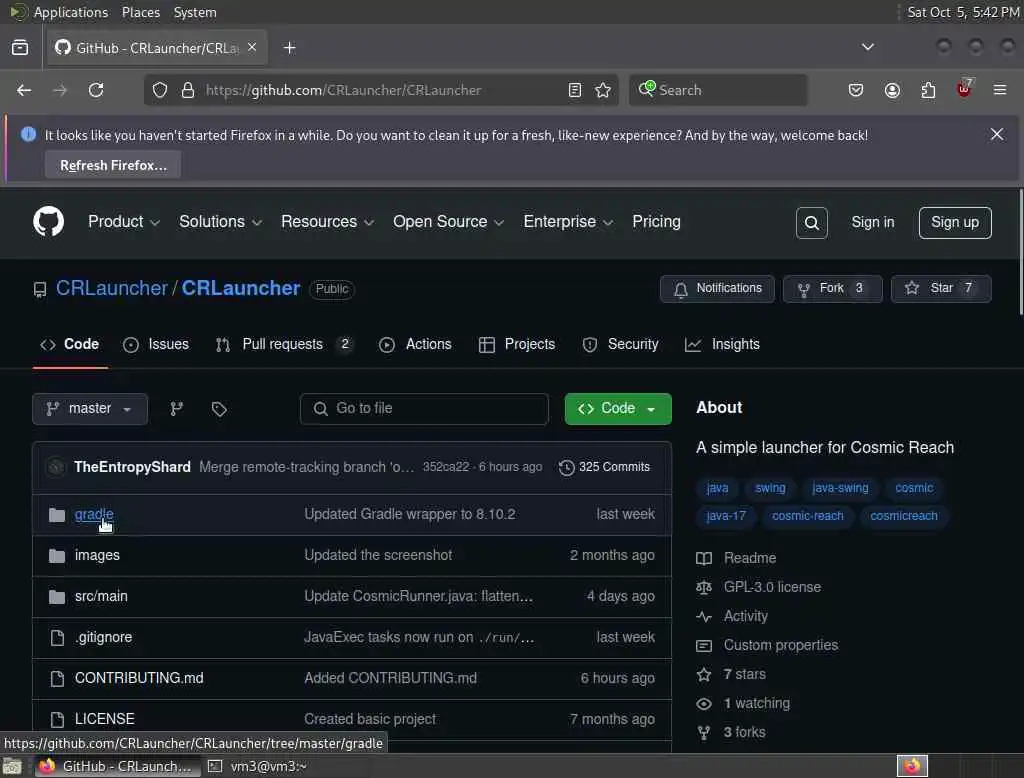Click the Firefox URL address bar
The height and width of the screenshot is (778, 1024).
(x=379, y=90)
